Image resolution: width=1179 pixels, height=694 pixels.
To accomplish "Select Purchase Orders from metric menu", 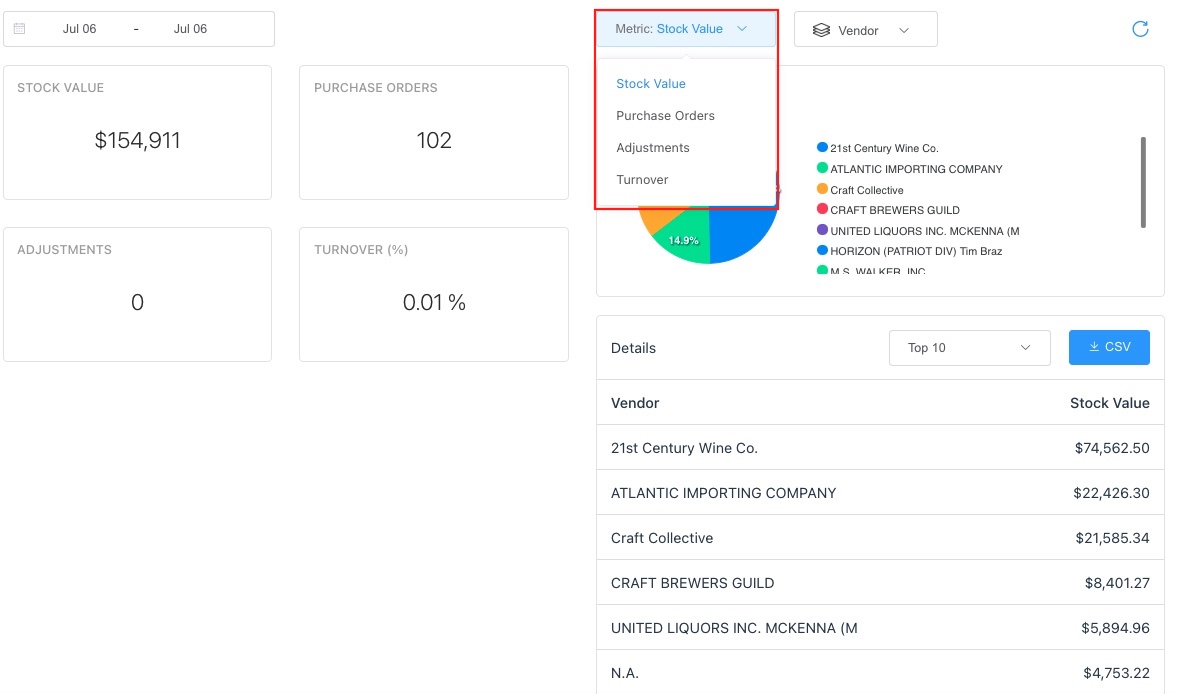I will click(x=665, y=116).
